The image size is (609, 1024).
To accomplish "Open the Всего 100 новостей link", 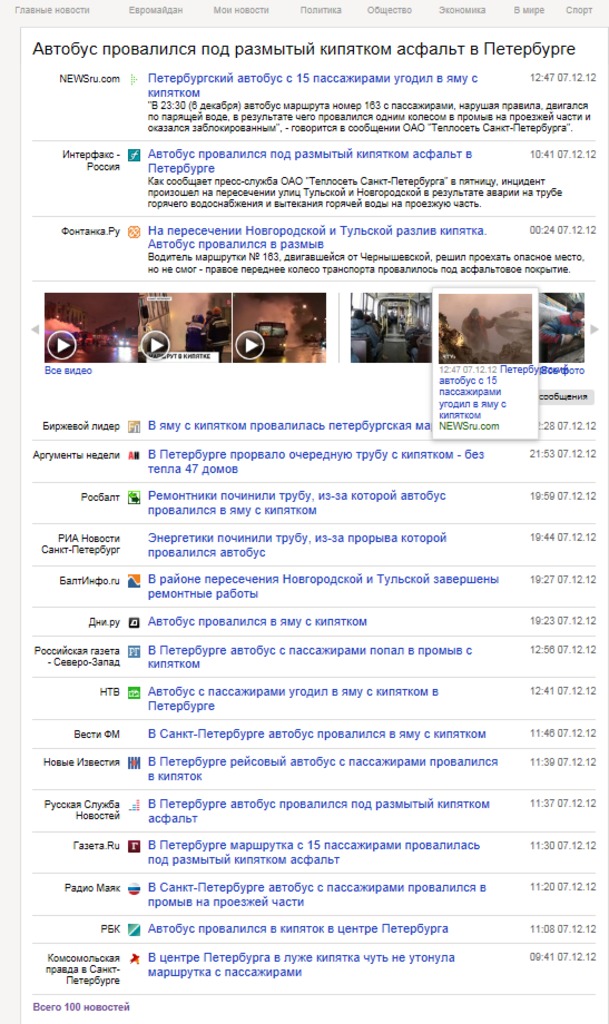I will click(81, 1007).
